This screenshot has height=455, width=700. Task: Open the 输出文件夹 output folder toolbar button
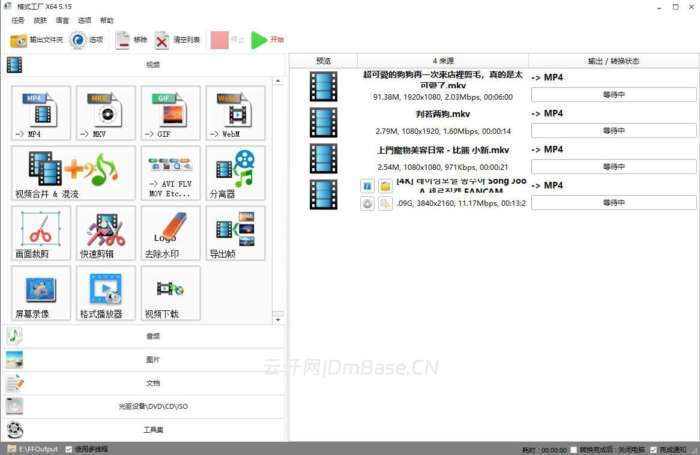[x=37, y=40]
